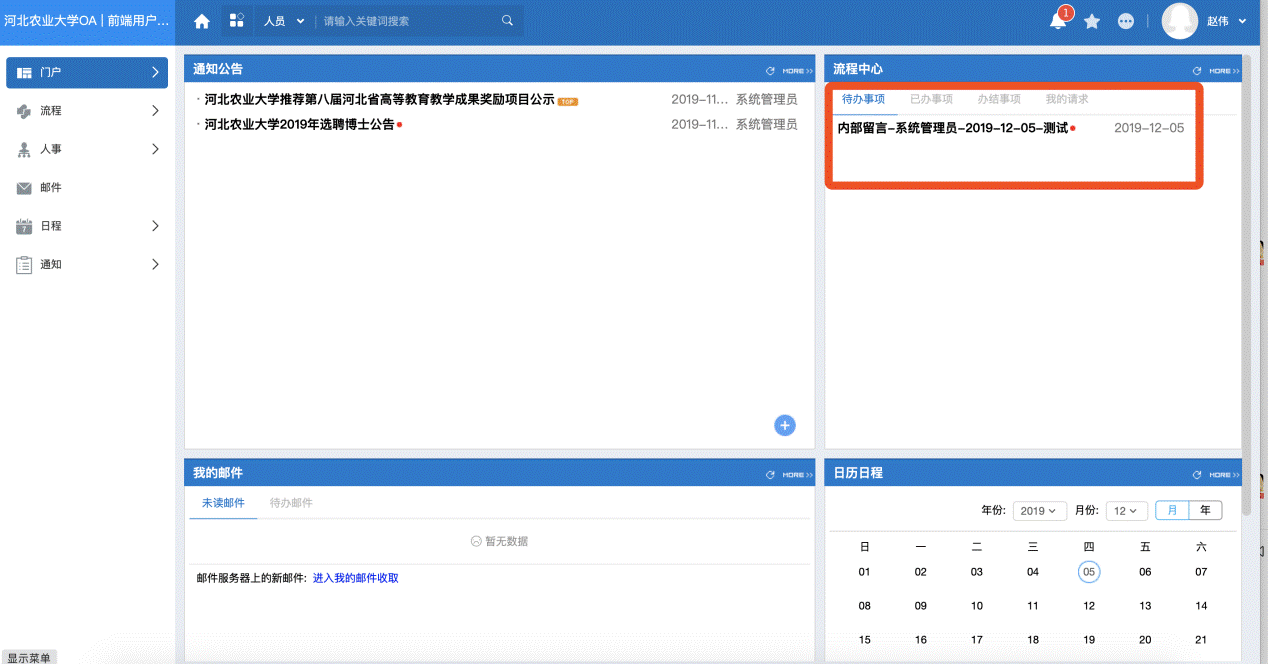Switch calendar view to 月
The height and width of the screenshot is (664, 1268).
1171,510
